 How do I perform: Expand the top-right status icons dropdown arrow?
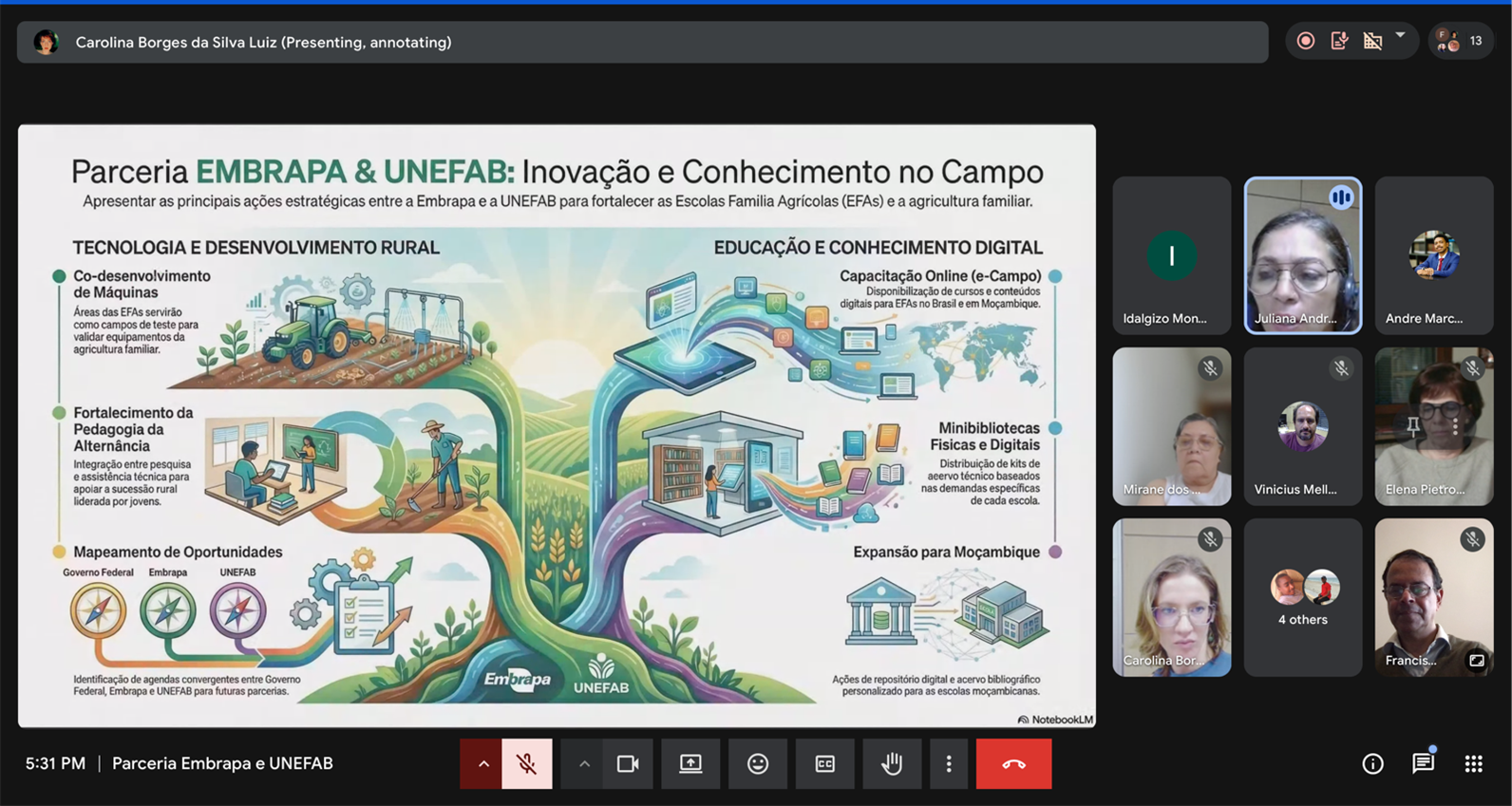(x=1400, y=36)
